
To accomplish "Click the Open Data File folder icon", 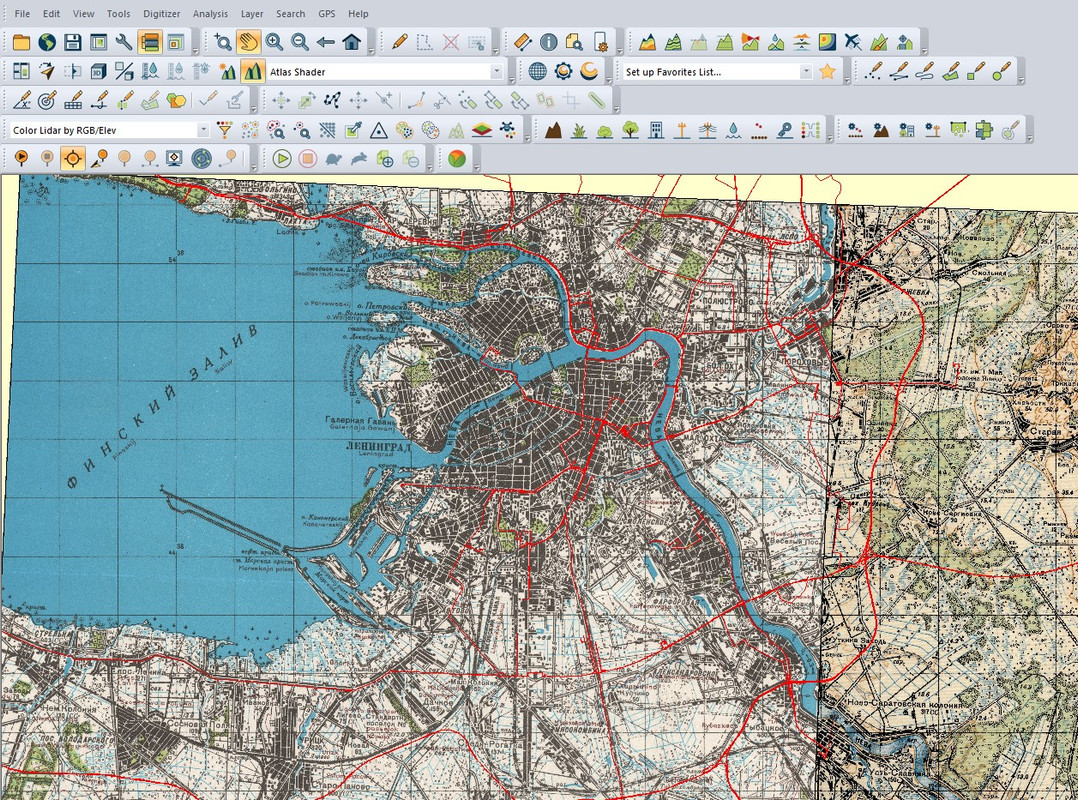I will 21,42.
